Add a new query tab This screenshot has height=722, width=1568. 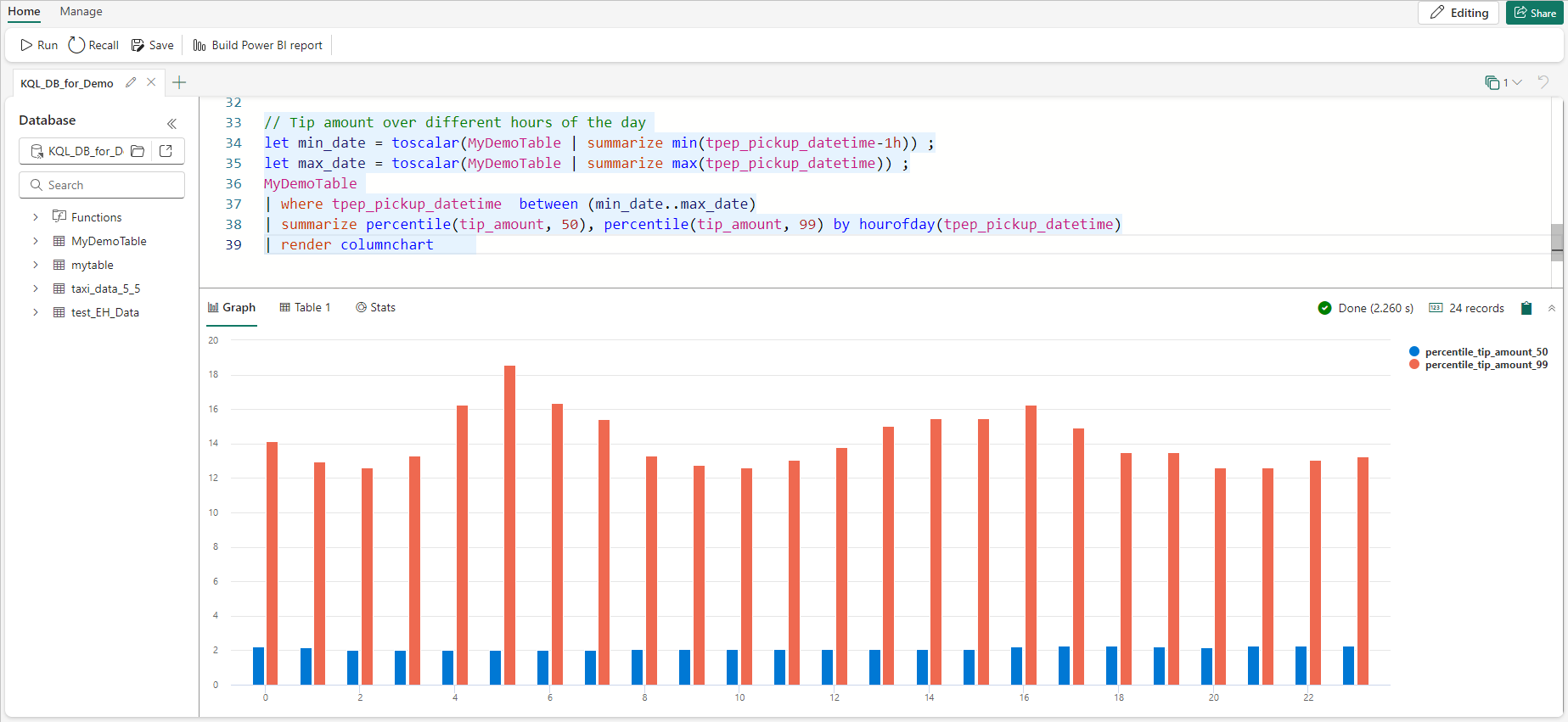[x=179, y=82]
